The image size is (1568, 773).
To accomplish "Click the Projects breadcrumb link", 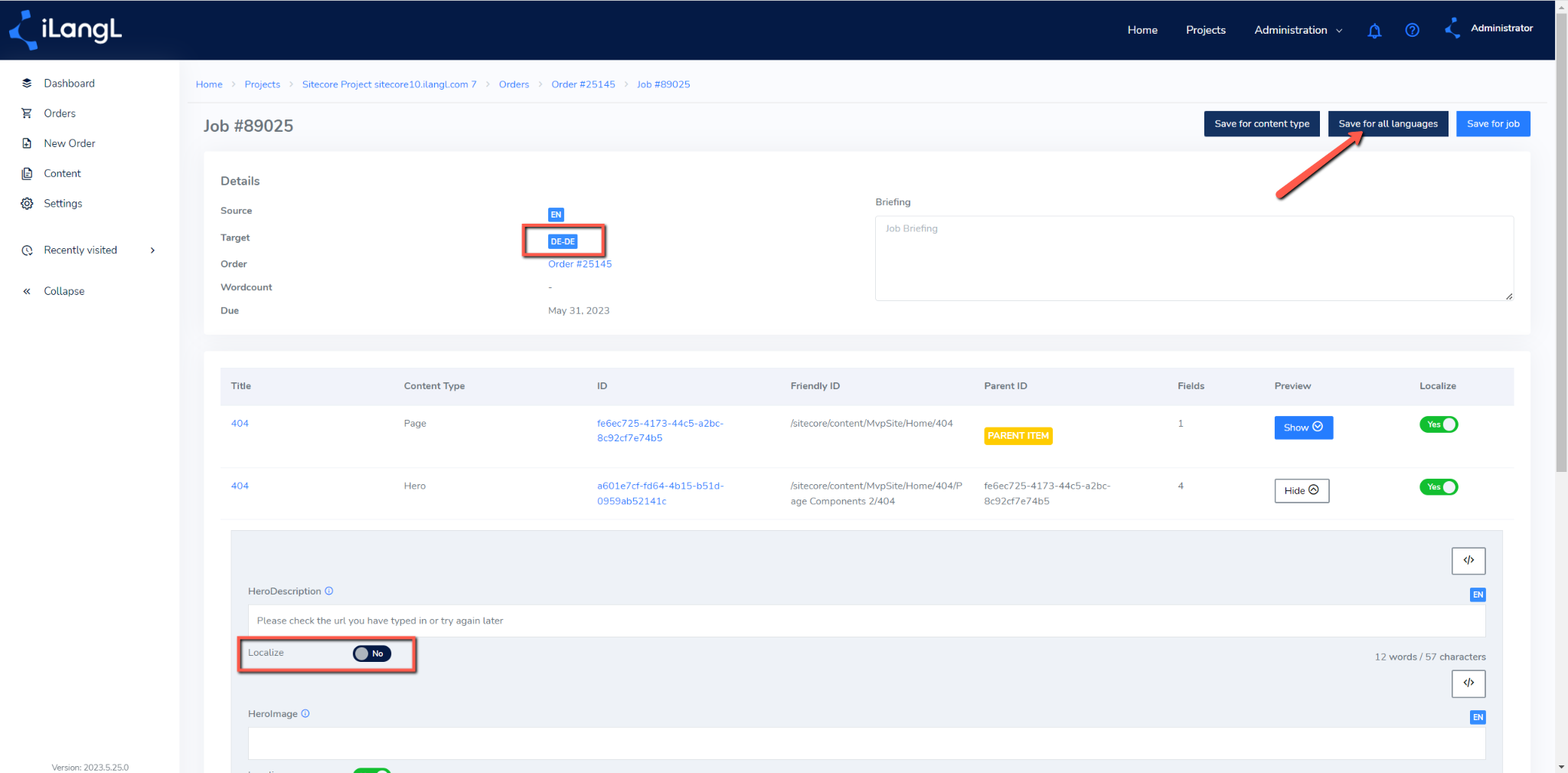I will coord(262,84).
